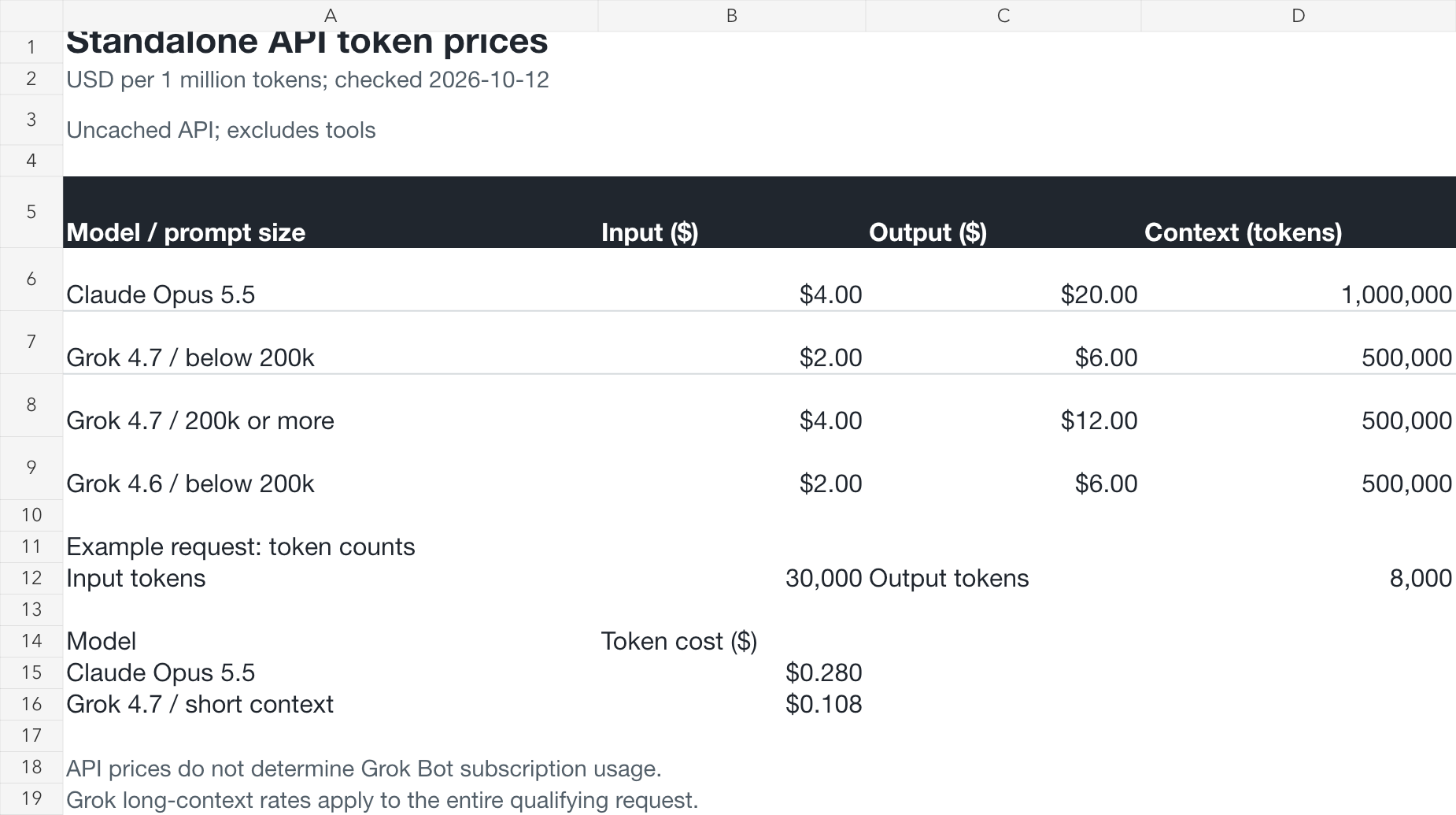1456x815 pixels.
Task: Click the 'Output ($)' header cell
Action: (1003, 213)
